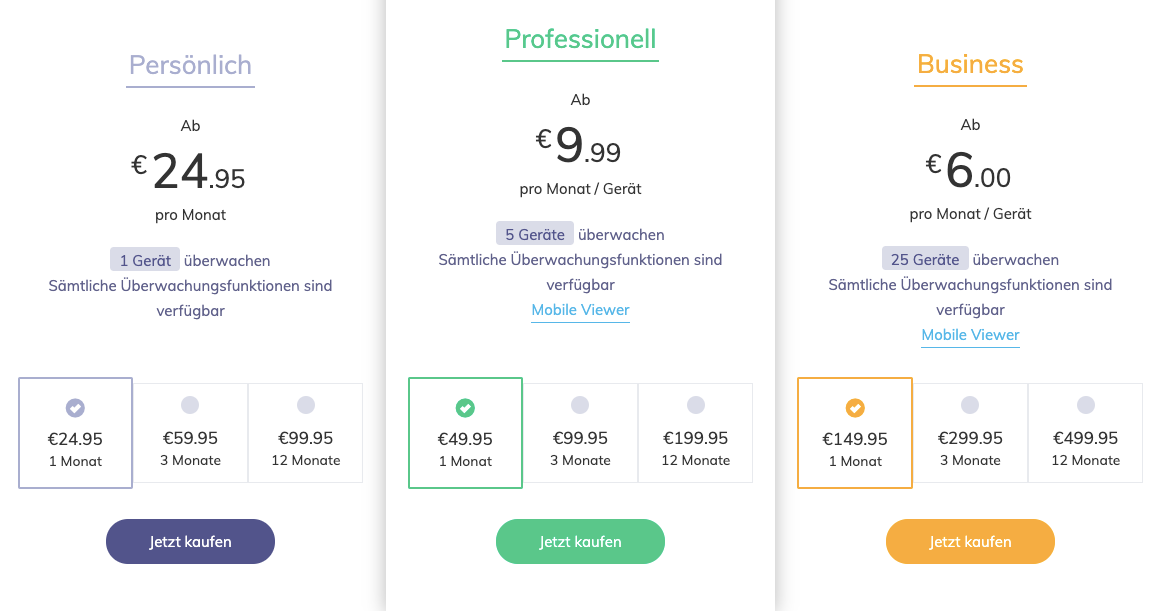Click the Persönlich plan heading
Image resolution: width=1160 pixels, height=611 pixels.
pyautogui.click(x=190, y=66)
